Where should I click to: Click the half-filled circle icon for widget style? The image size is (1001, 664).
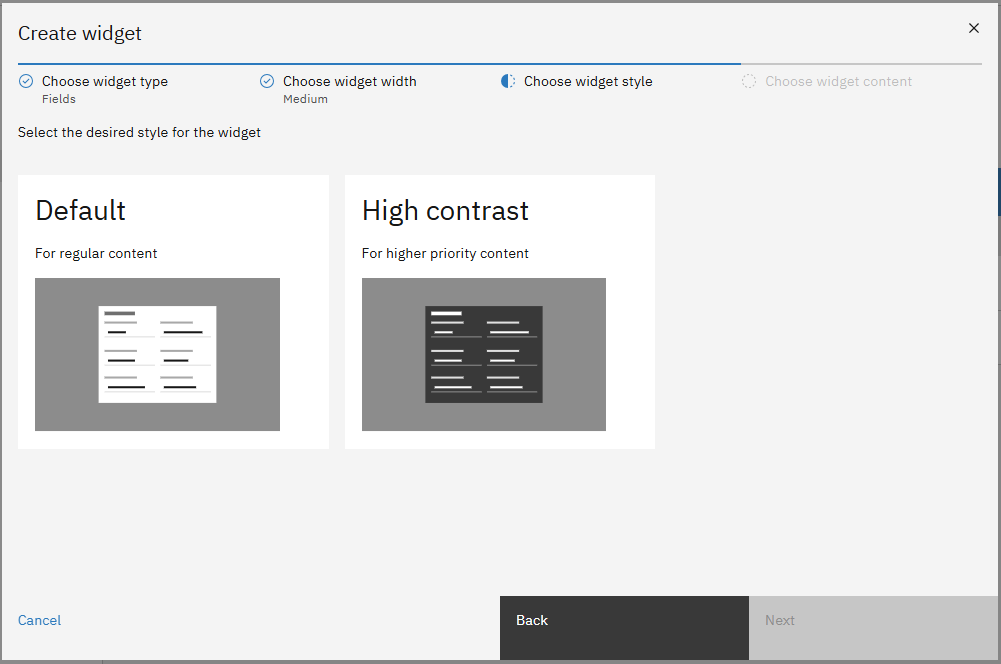(508, 82)
